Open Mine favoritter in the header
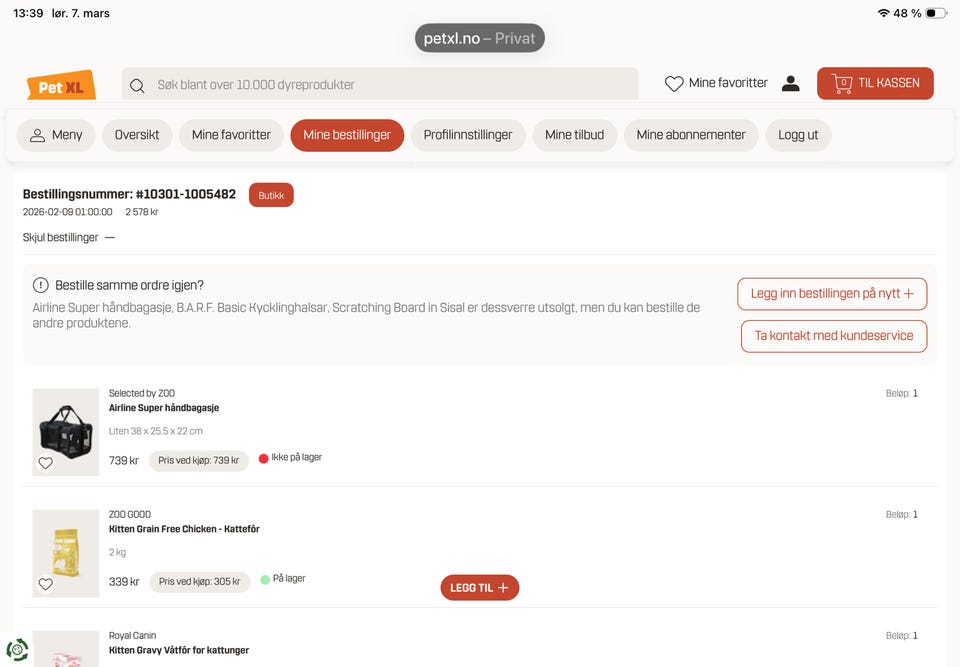 (x=716, y=83)
